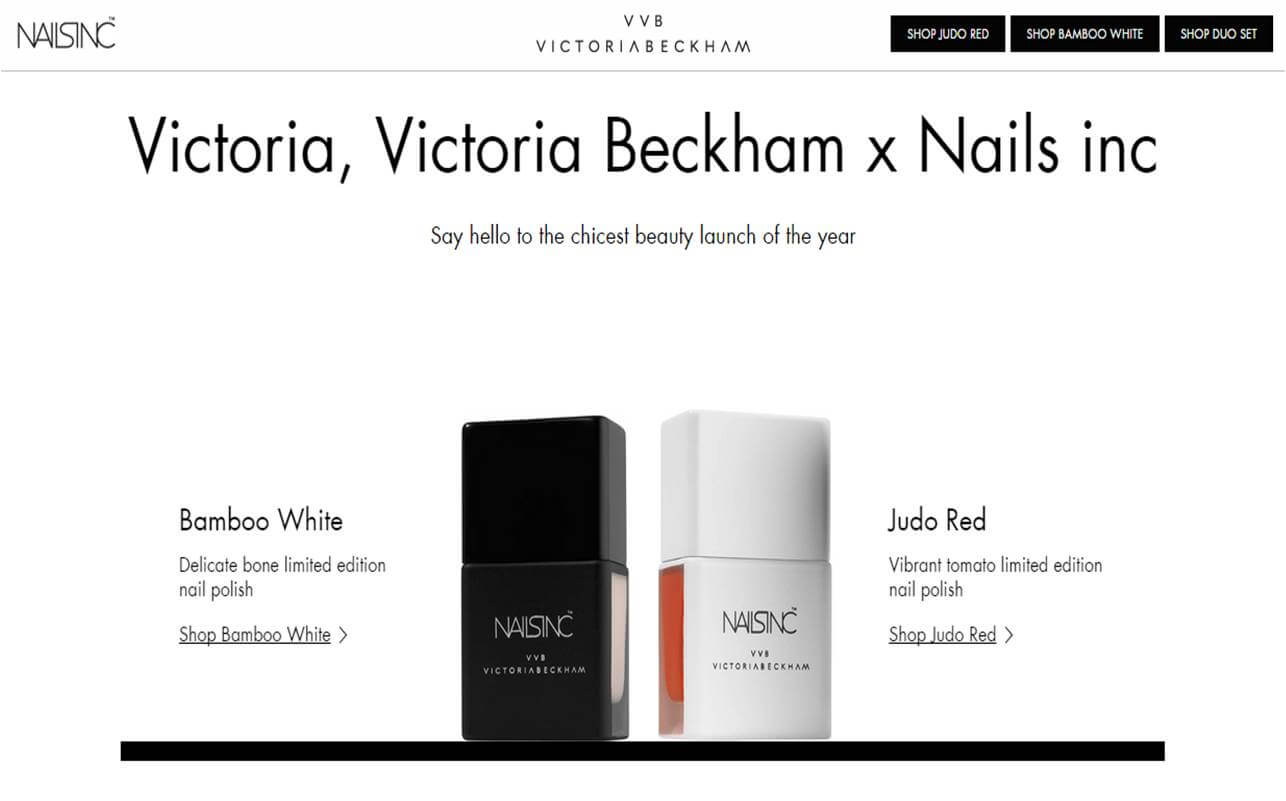The width and height of the screenshot is (1286, 801).
Task: Select the white nail polish bottle image
Action: (745, 575)
